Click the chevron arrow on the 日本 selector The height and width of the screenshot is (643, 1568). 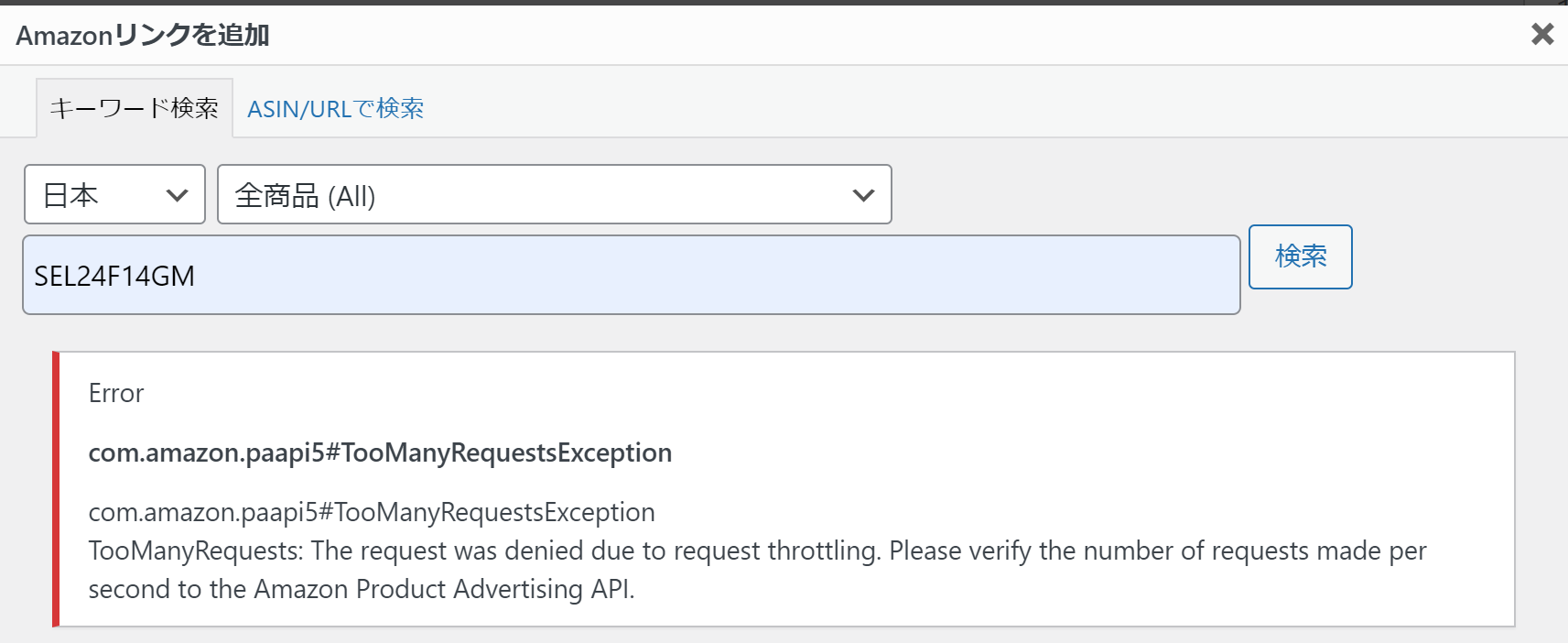point(177,195)
